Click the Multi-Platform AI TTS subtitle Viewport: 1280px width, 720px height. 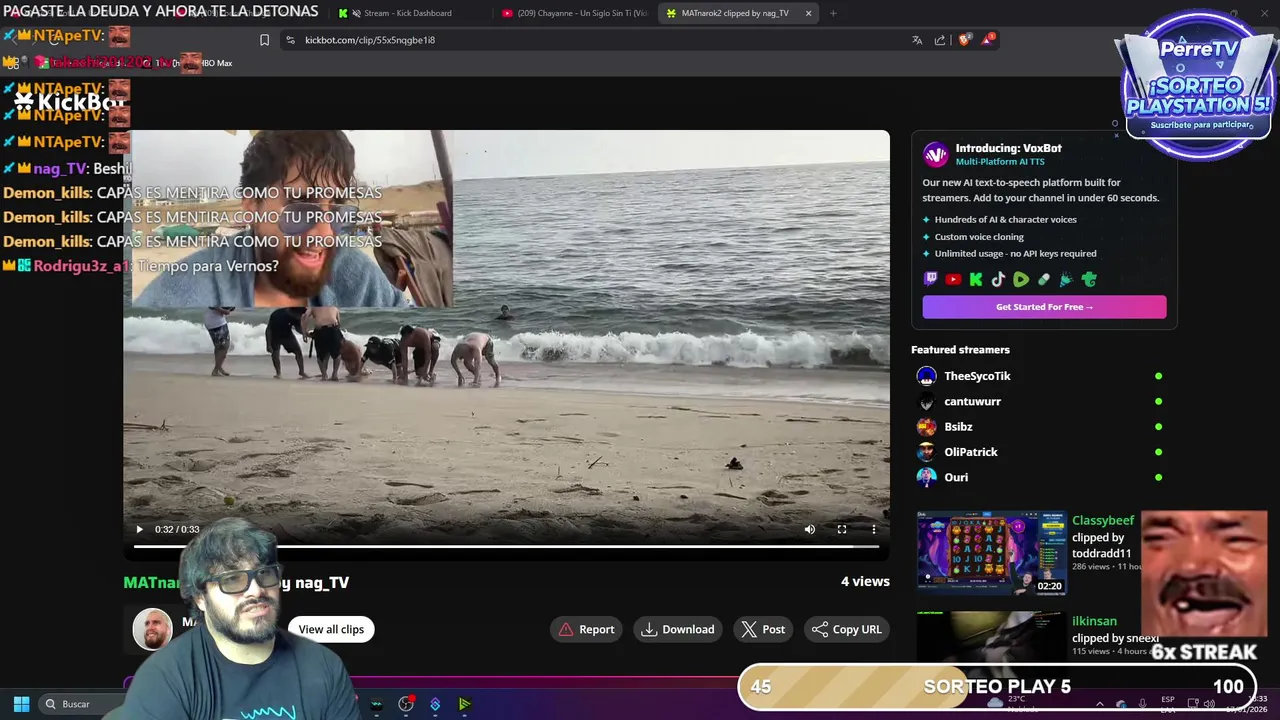click(x=1001, y=162)
